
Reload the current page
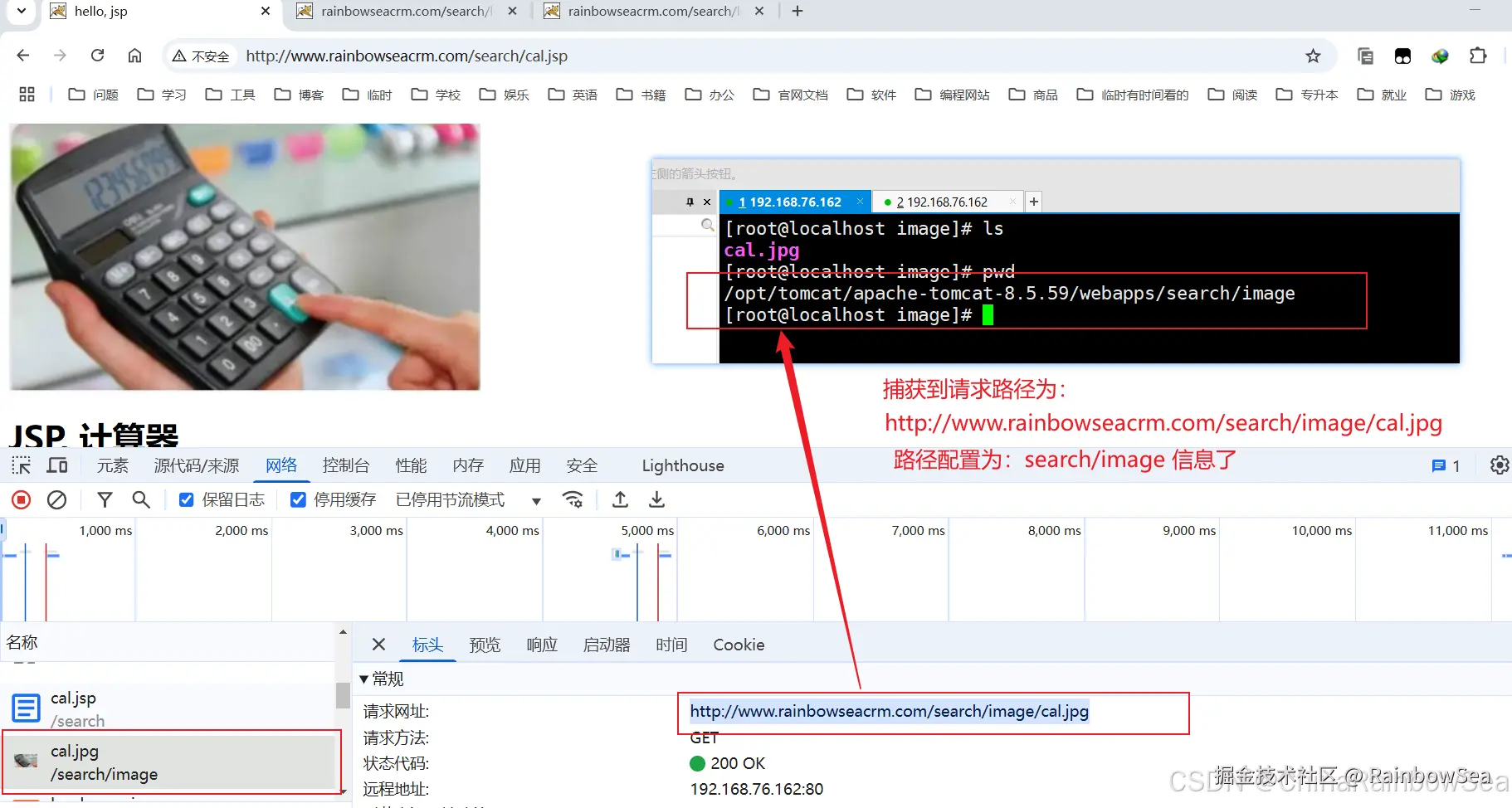click(x=97, y=56)
